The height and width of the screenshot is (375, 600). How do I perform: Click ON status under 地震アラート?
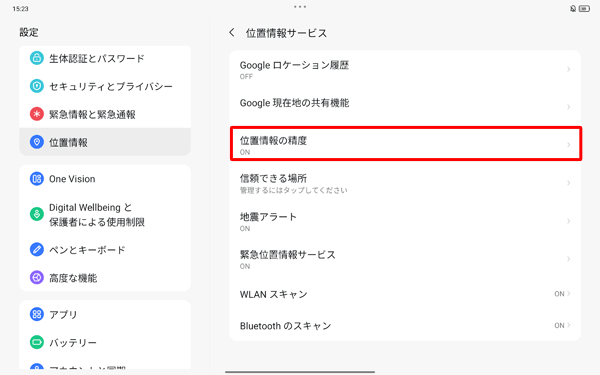(245, 228)
